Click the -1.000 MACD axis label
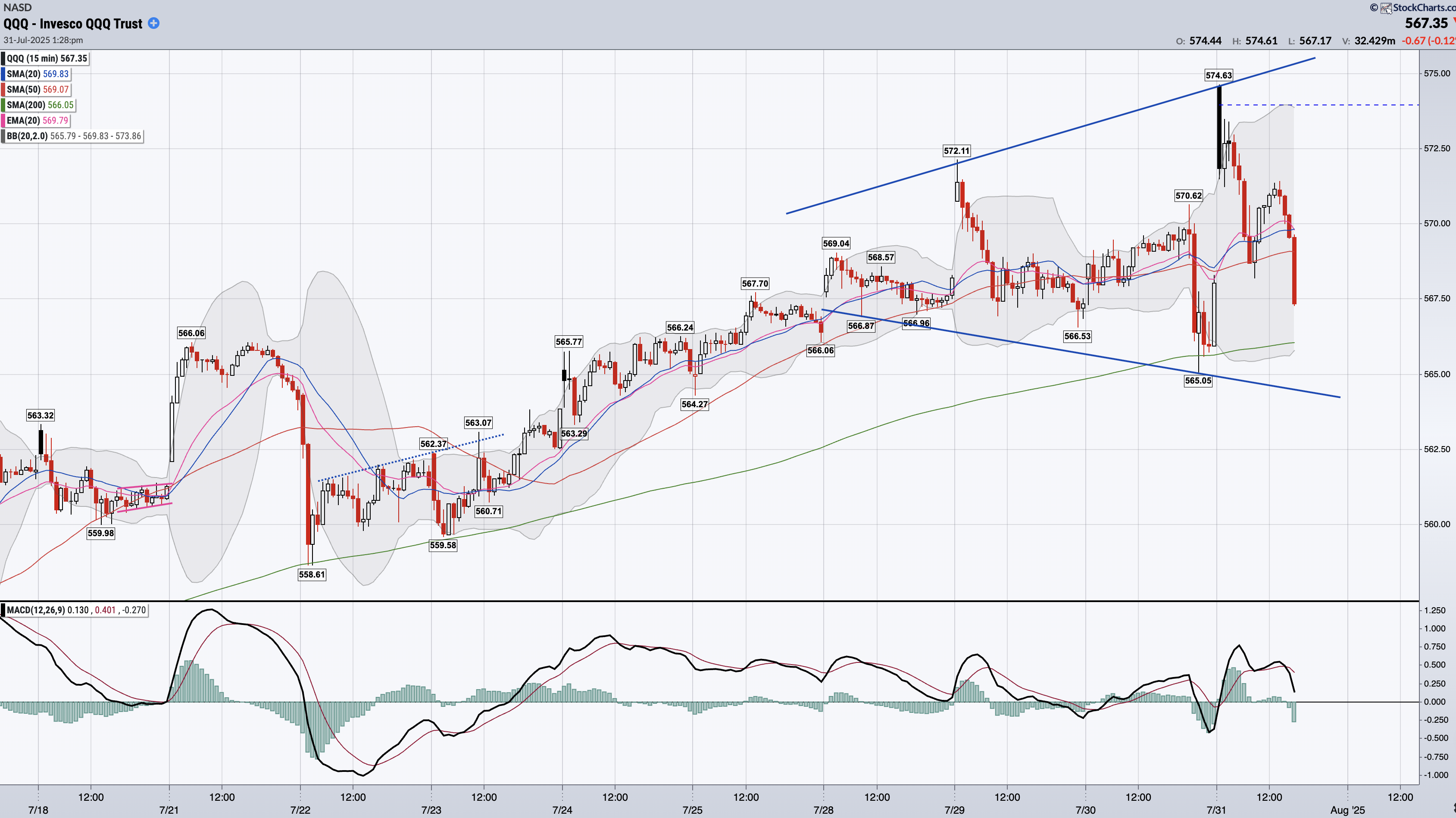1456x818 pixels. [1436, 775]
